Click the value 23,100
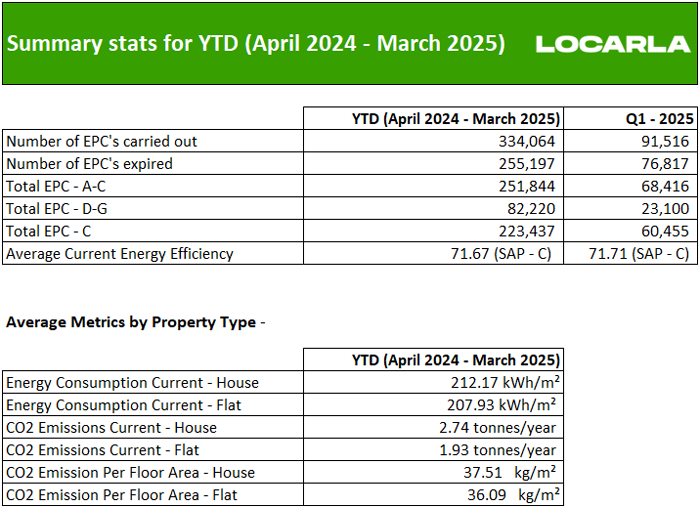The width and height of the screenshot is (700, 507). [665, 209]
